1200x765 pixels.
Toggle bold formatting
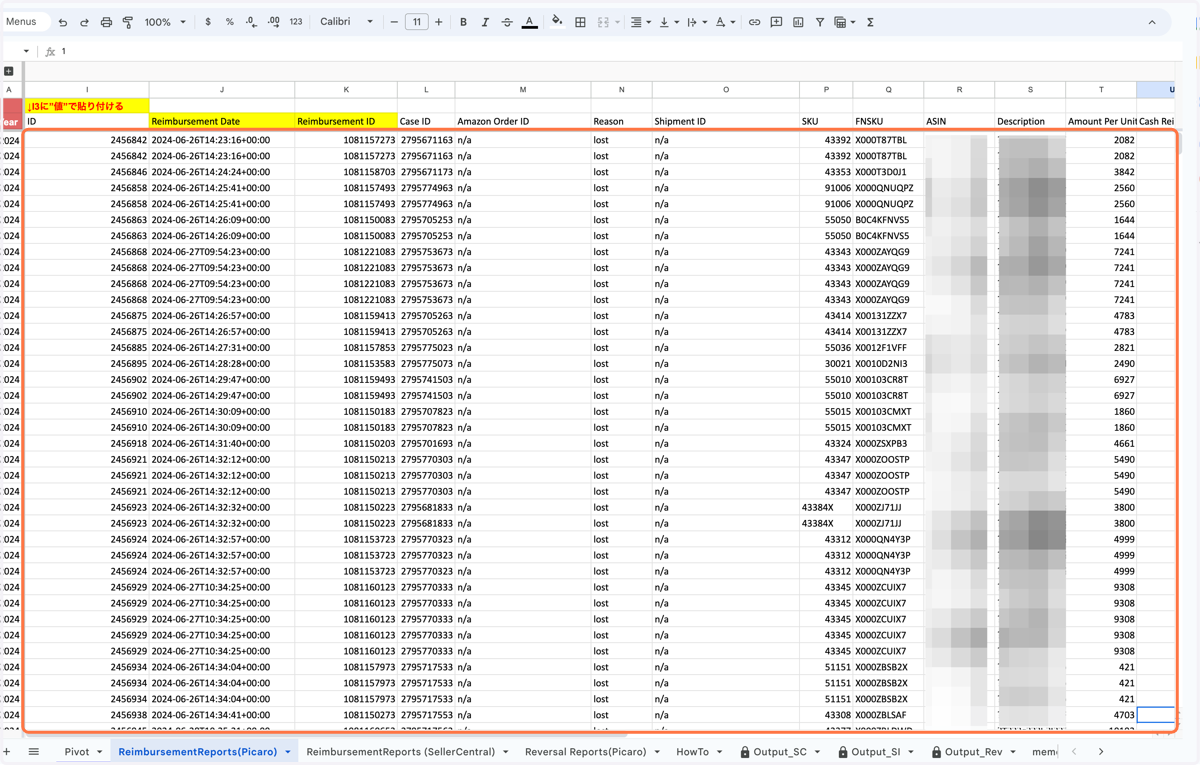coord(463,22)
